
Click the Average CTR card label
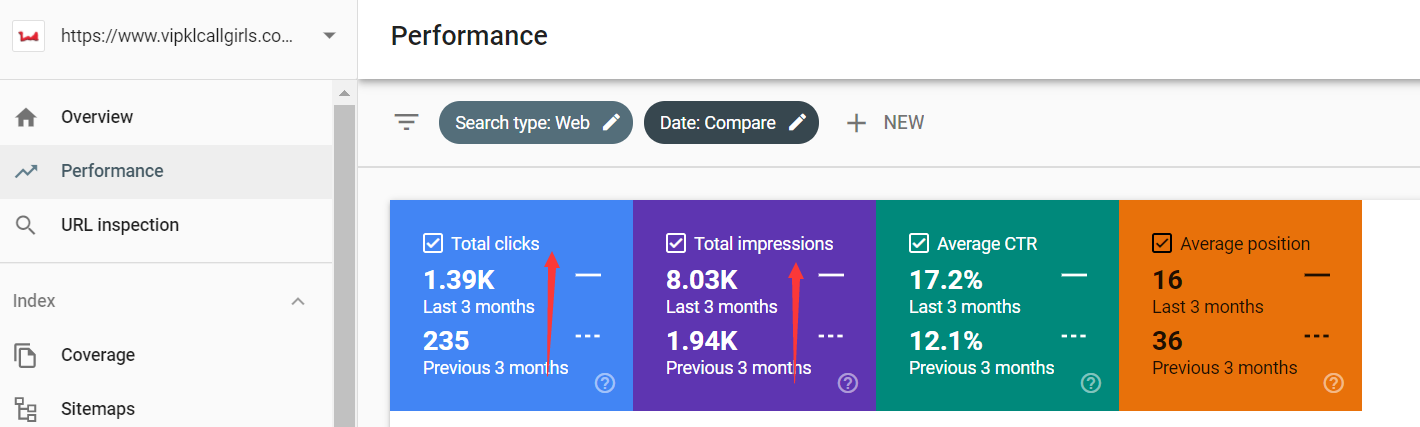click(987, 243)
